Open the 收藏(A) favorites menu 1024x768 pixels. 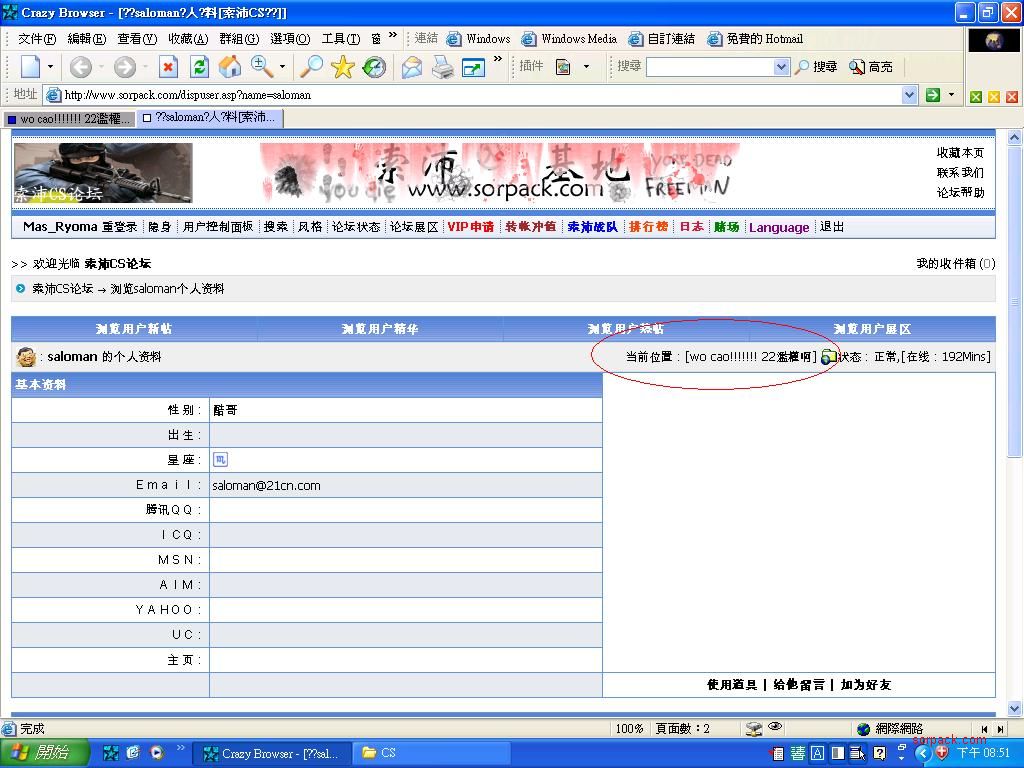(x=187, y=39)
